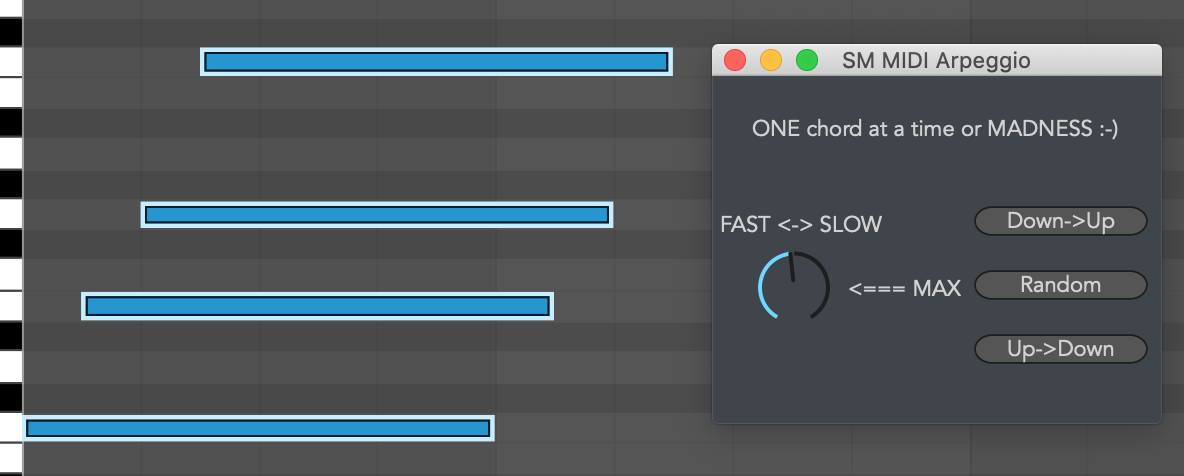Click the 'ONE chord at a time' text
This screenshot has height=476, width=1184.
[x=935, y=129]
